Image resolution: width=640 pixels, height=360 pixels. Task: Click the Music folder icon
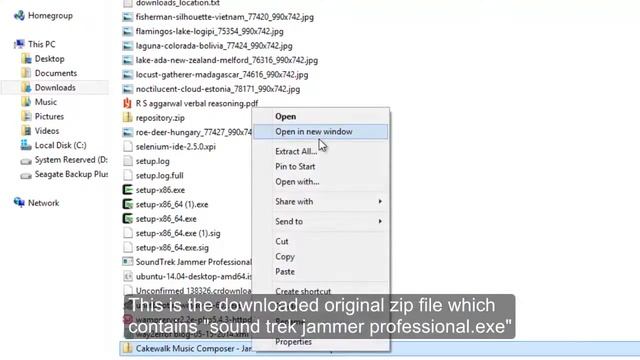tap(26, 102)
